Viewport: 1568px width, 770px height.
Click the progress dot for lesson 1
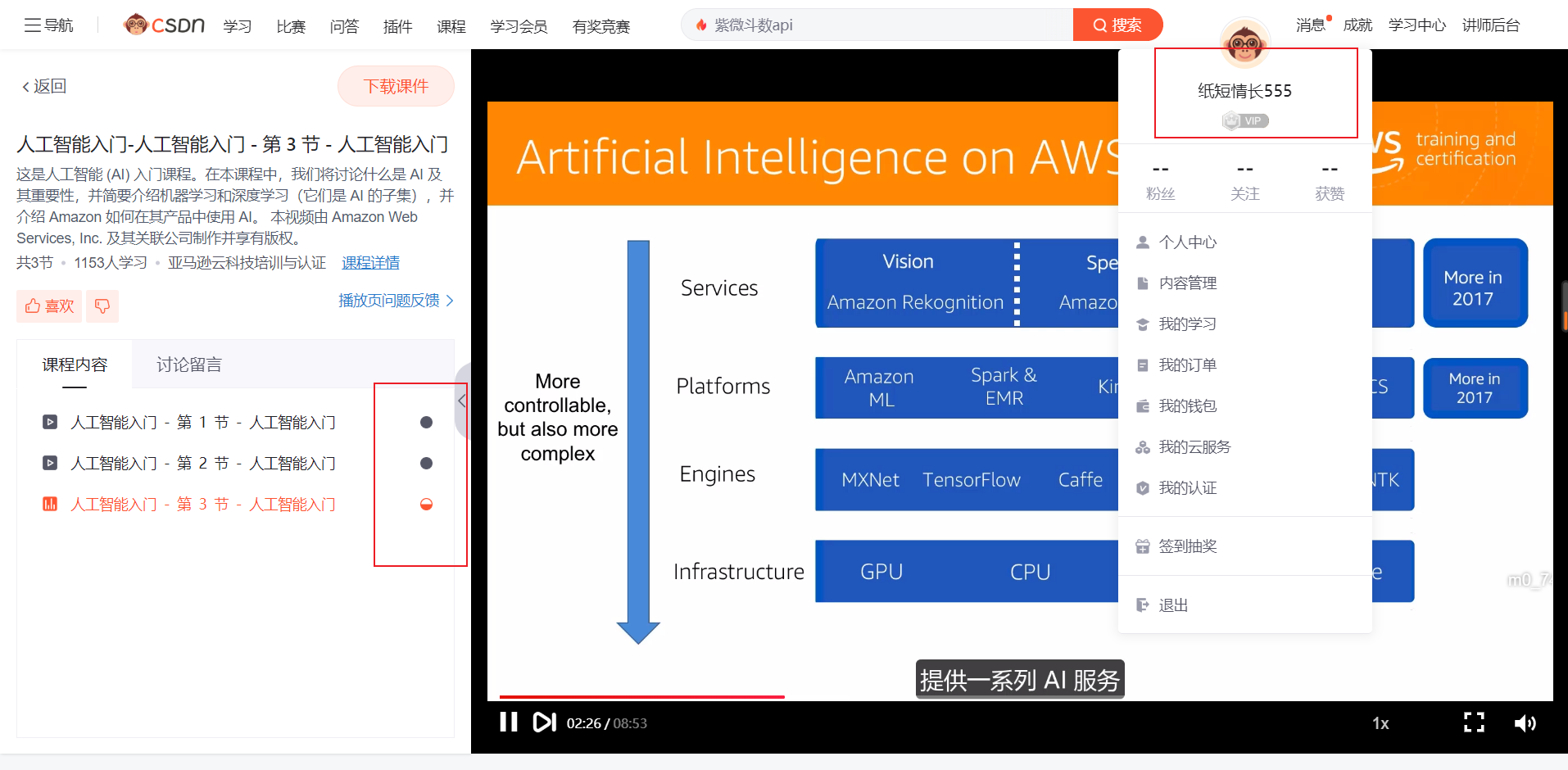click(x=426, y=422)
